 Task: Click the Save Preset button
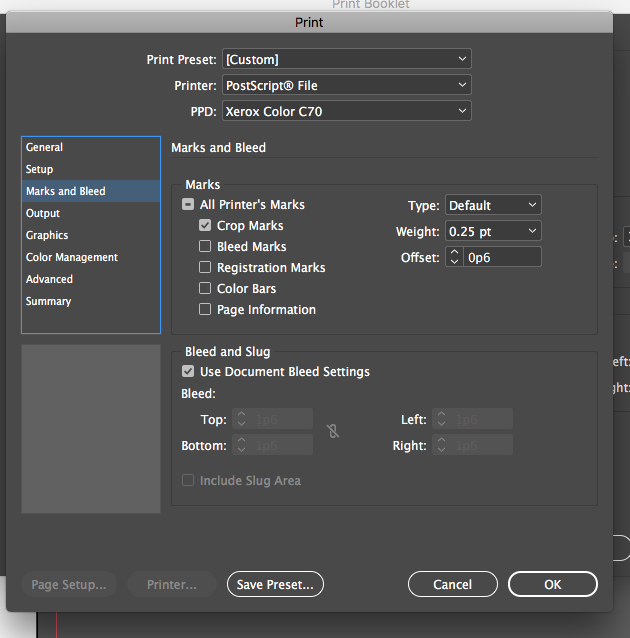coord(276,584)
